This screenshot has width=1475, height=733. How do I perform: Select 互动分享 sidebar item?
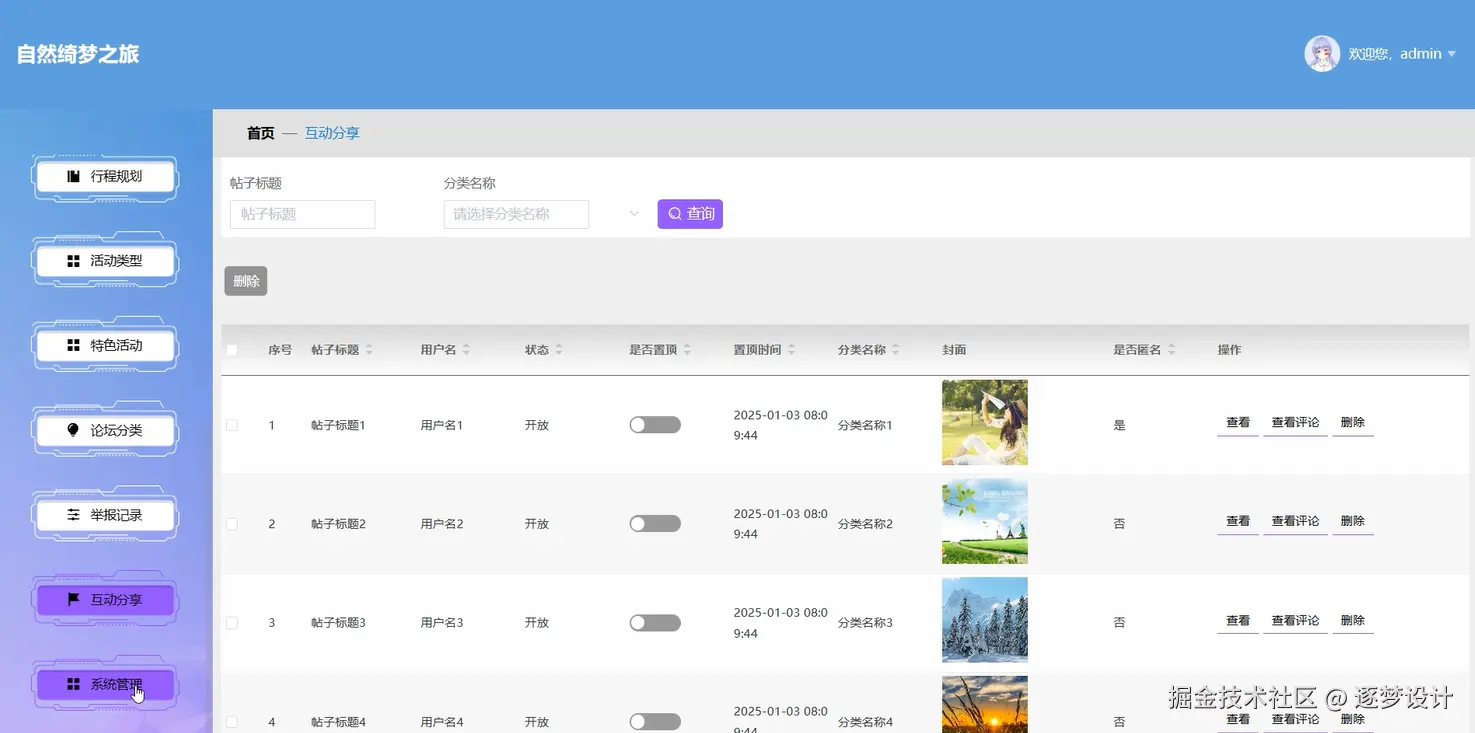pos(105,600)
